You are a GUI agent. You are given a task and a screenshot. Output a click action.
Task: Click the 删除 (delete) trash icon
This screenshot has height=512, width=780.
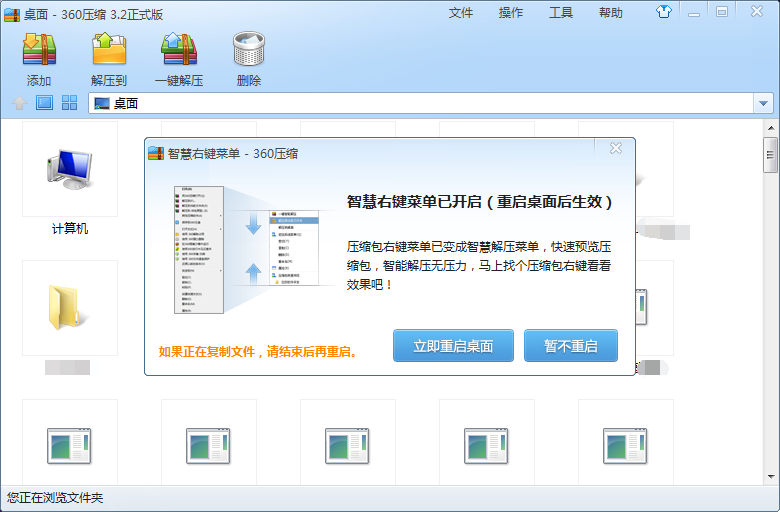point(249,49)
